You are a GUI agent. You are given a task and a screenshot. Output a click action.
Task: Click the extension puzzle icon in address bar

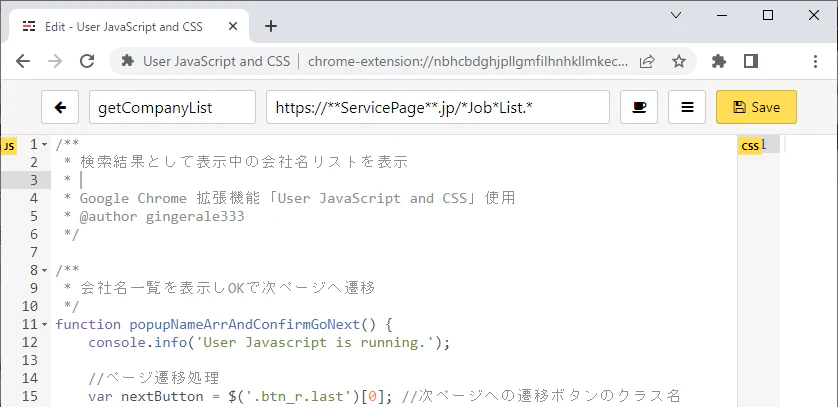point(128,61)
